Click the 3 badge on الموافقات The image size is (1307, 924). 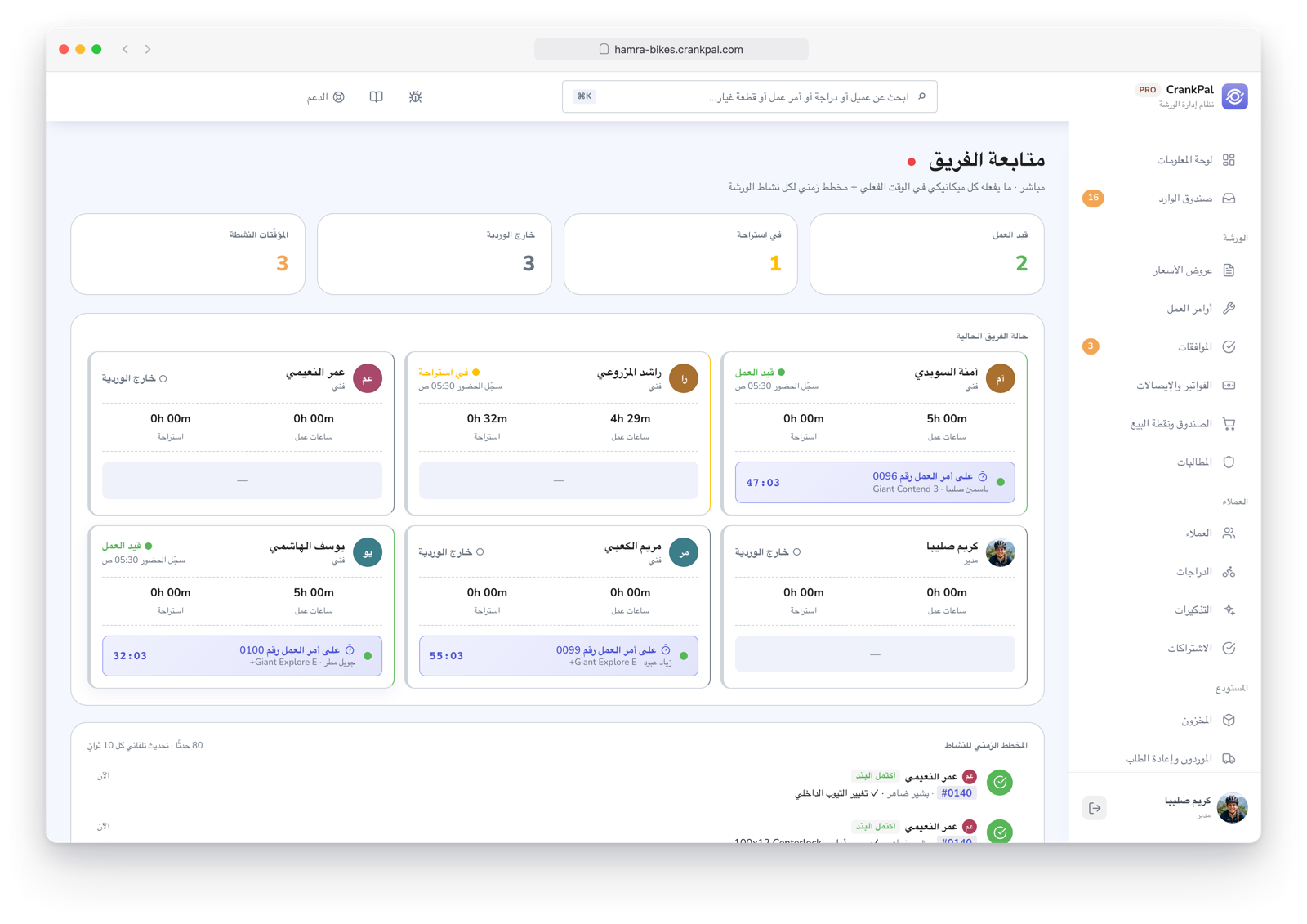point(1091,346)
